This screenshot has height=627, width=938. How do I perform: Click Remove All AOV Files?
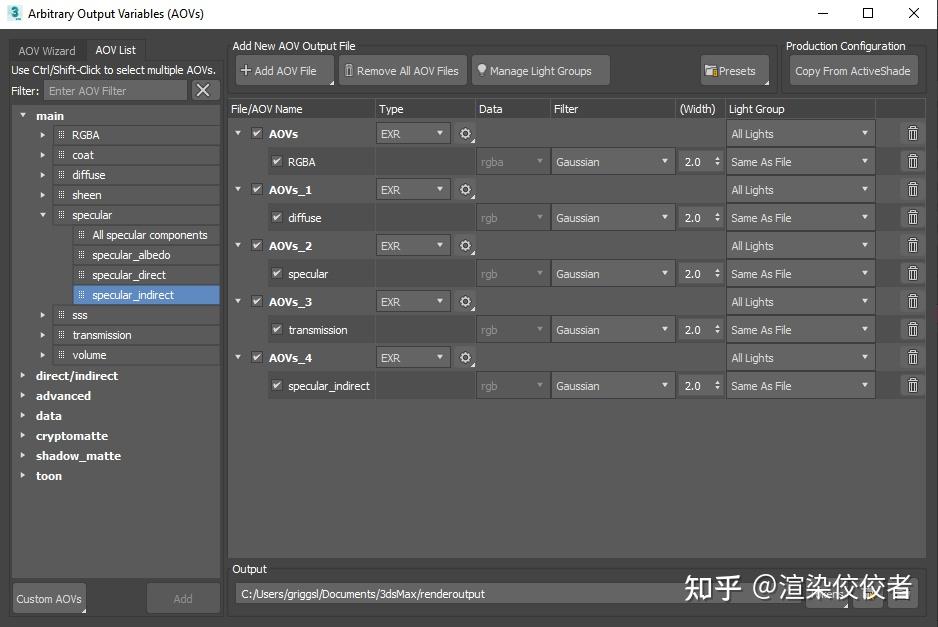point(403,70)
